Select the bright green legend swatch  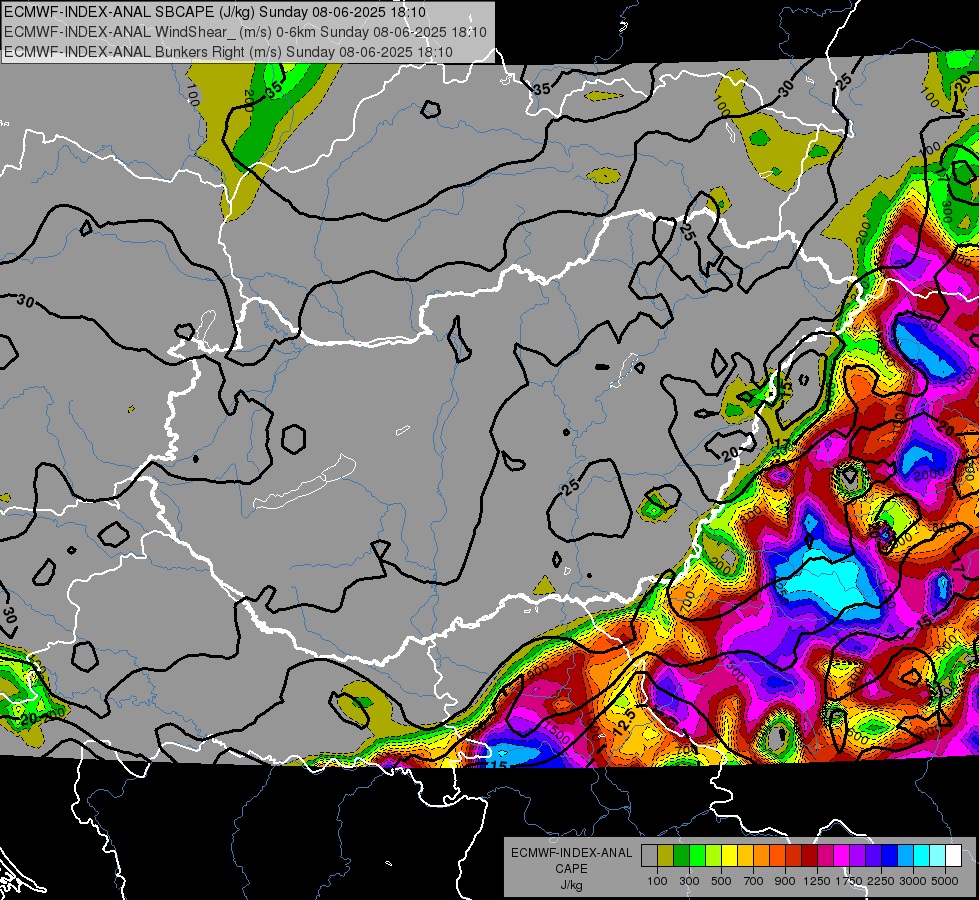point(697,856)
